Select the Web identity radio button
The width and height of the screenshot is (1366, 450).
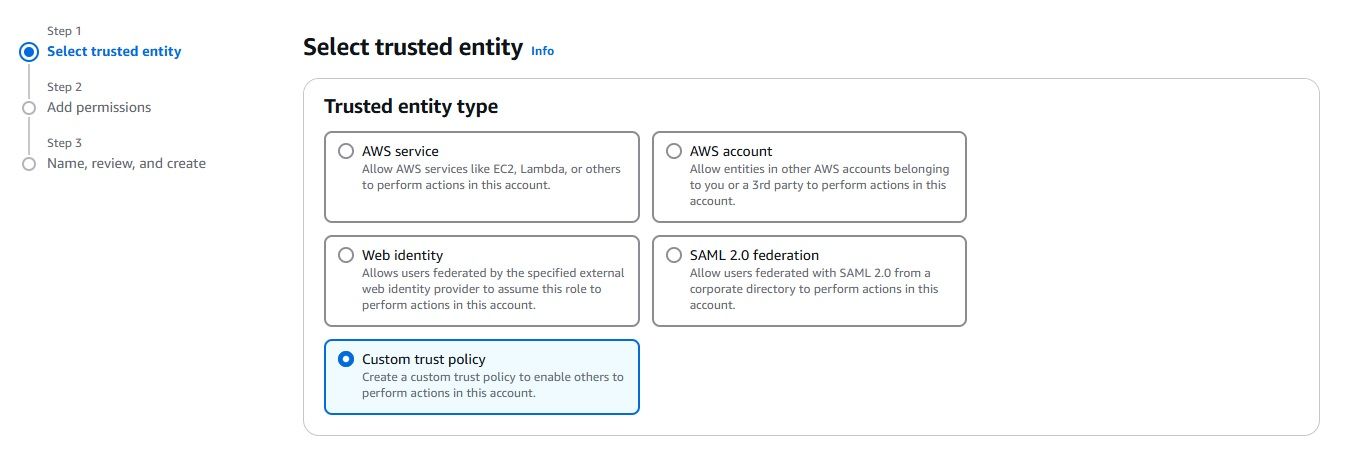pyautogui.click(x=346, y=255)
